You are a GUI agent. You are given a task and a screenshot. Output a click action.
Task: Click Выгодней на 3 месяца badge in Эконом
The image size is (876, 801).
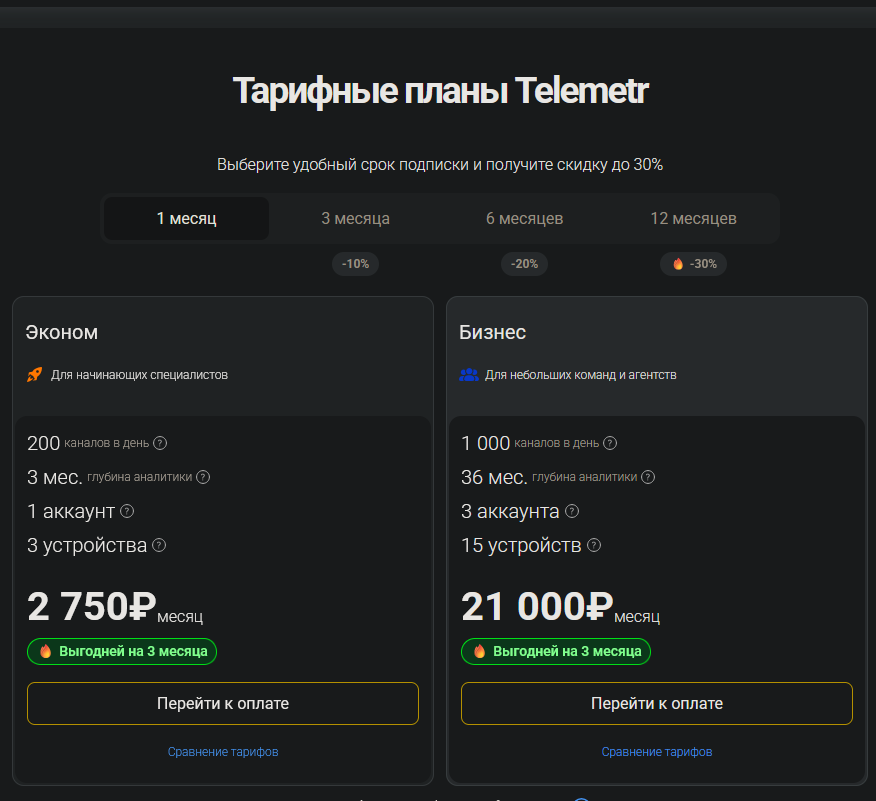pos(122,651)
